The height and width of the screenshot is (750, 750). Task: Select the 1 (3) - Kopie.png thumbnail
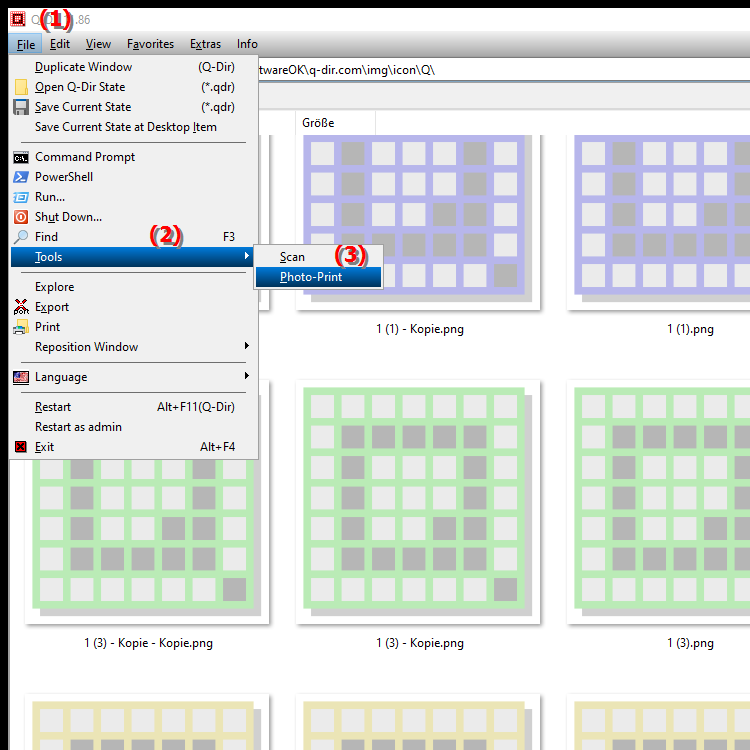(x=418, y=500)
